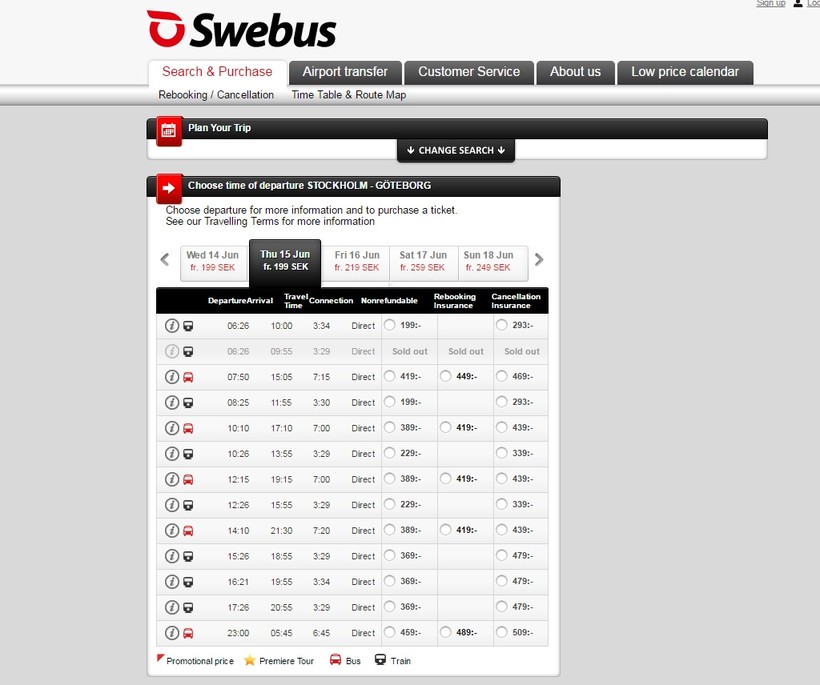Show earlier dates with left arrow

point(165,260)
